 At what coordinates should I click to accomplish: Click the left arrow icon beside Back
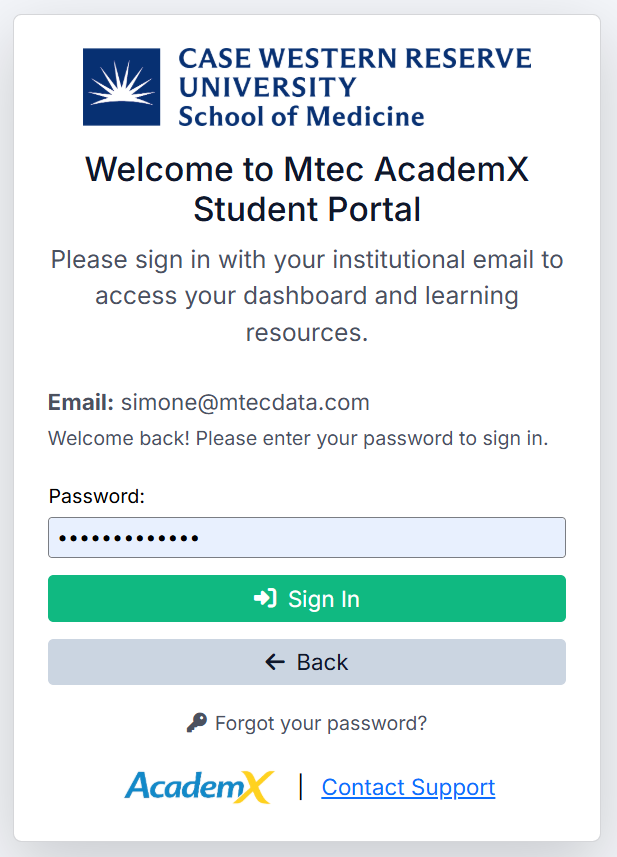click(275, 662)
